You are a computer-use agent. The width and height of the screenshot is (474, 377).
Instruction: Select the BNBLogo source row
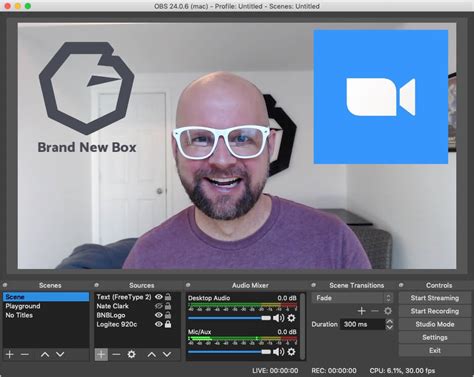tap(137, 315)
